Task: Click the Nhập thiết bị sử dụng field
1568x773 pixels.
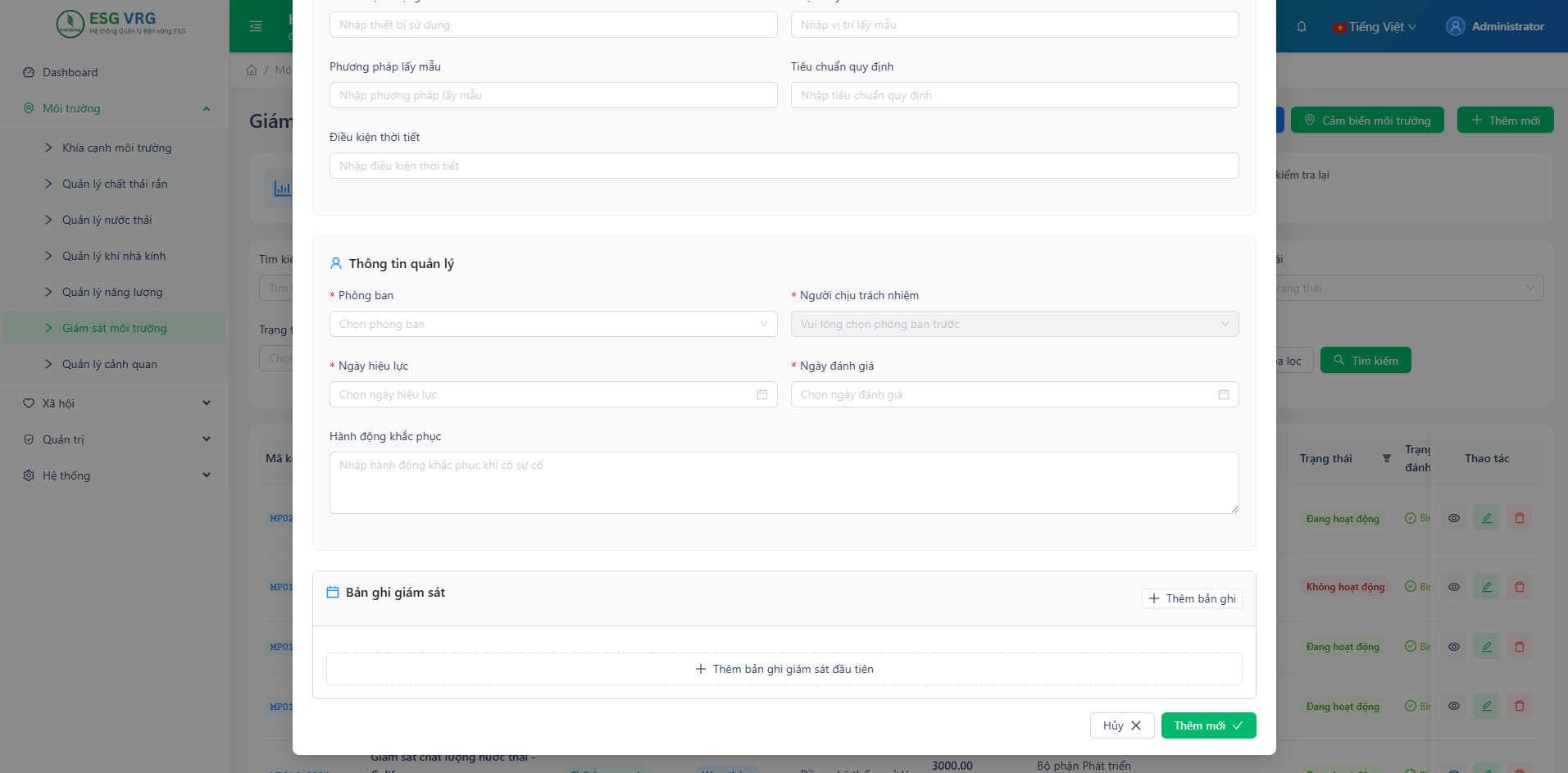Action: click(553, 25)
